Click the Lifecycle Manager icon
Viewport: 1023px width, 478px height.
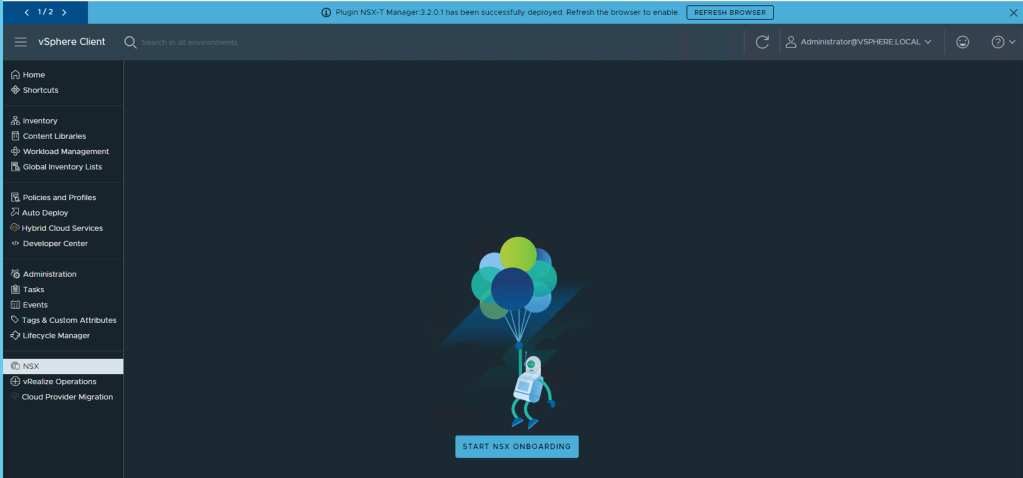(x=15, y=336)
